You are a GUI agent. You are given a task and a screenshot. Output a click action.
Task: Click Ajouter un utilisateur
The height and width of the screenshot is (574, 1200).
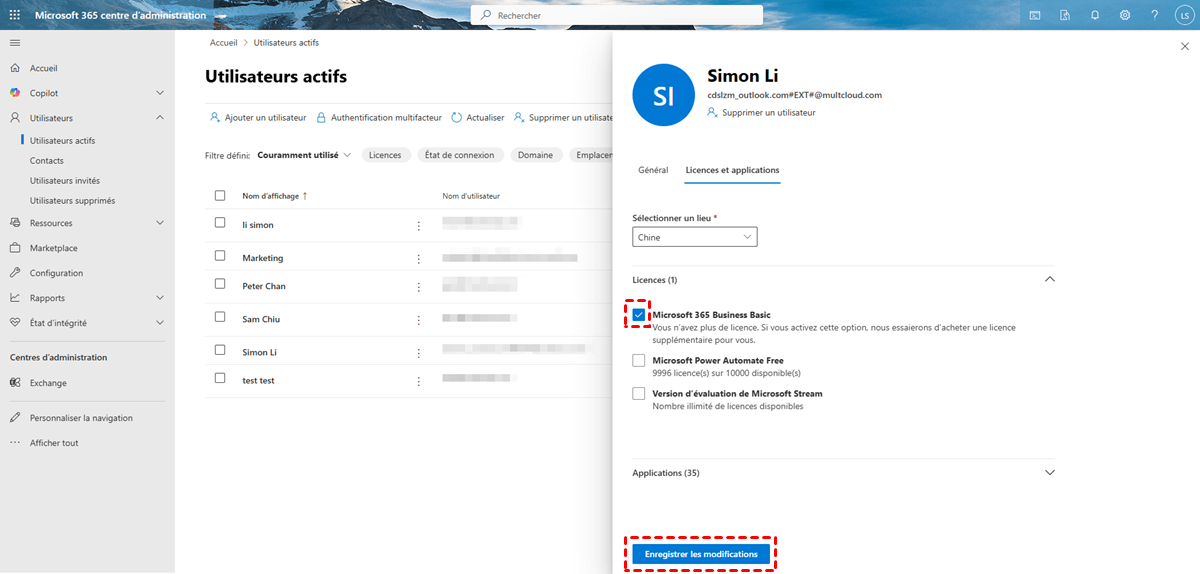pos(258,117)
